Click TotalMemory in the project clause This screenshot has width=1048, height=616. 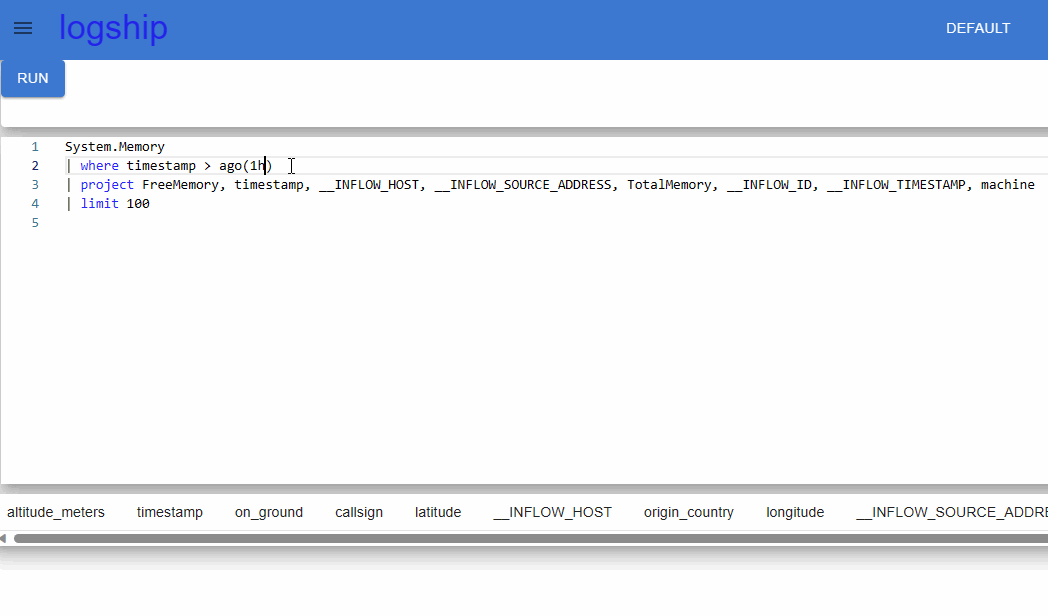(669, 184)
